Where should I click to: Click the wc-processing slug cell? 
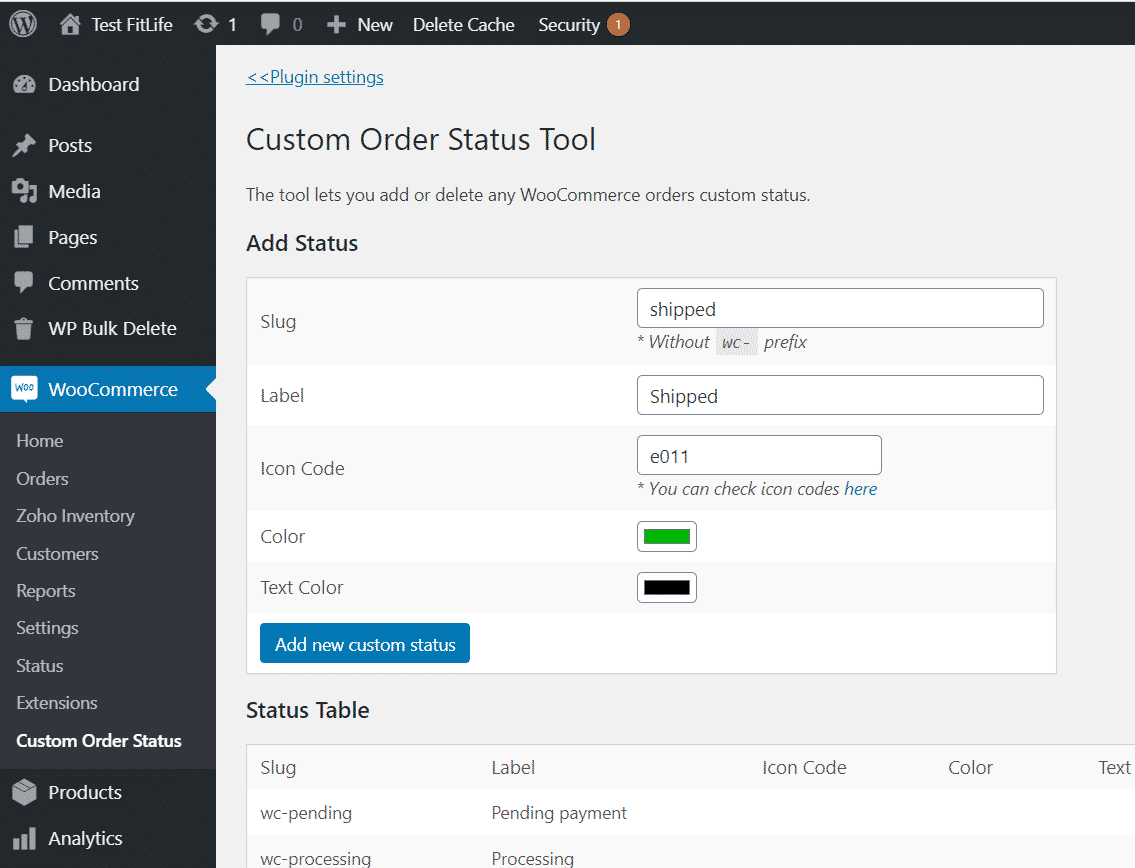click(316, 858)
